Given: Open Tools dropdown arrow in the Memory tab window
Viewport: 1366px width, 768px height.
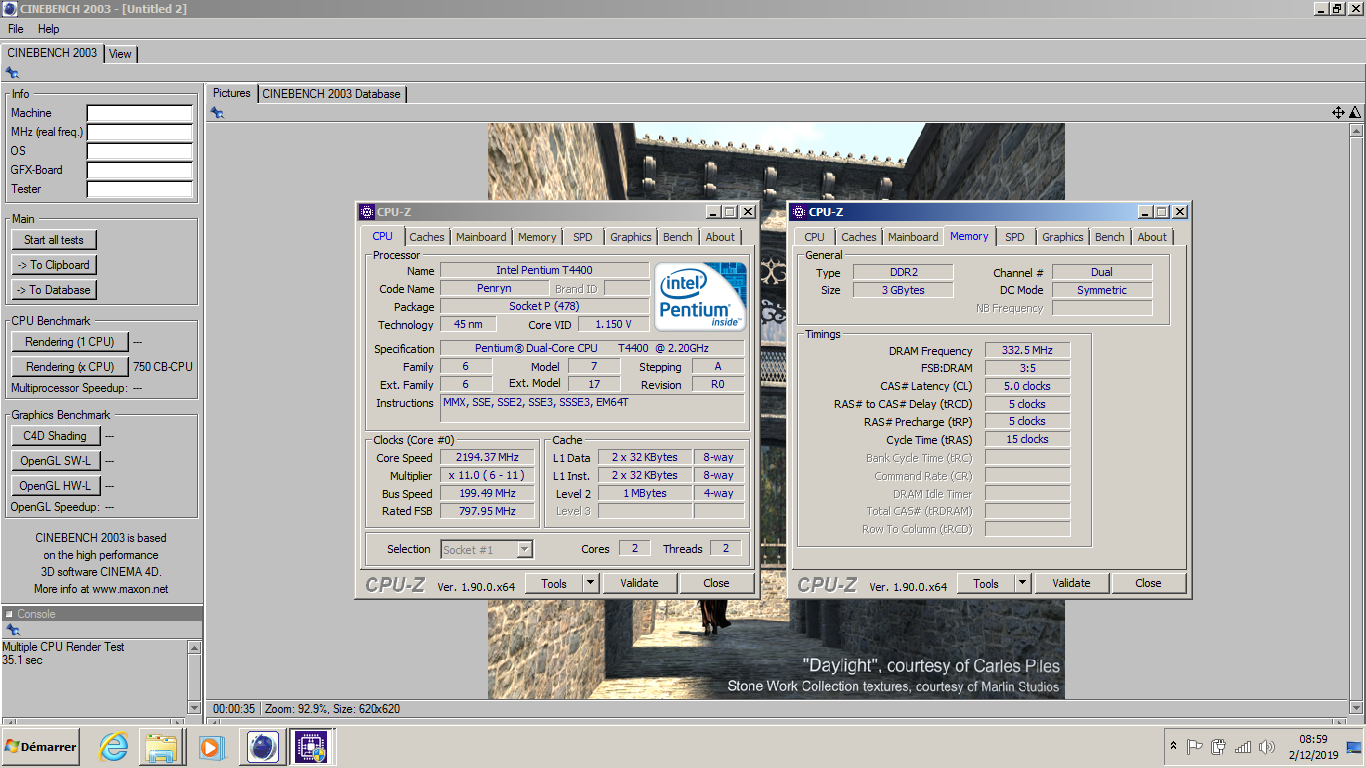Looking at the screenshot, I should 1022,583.
